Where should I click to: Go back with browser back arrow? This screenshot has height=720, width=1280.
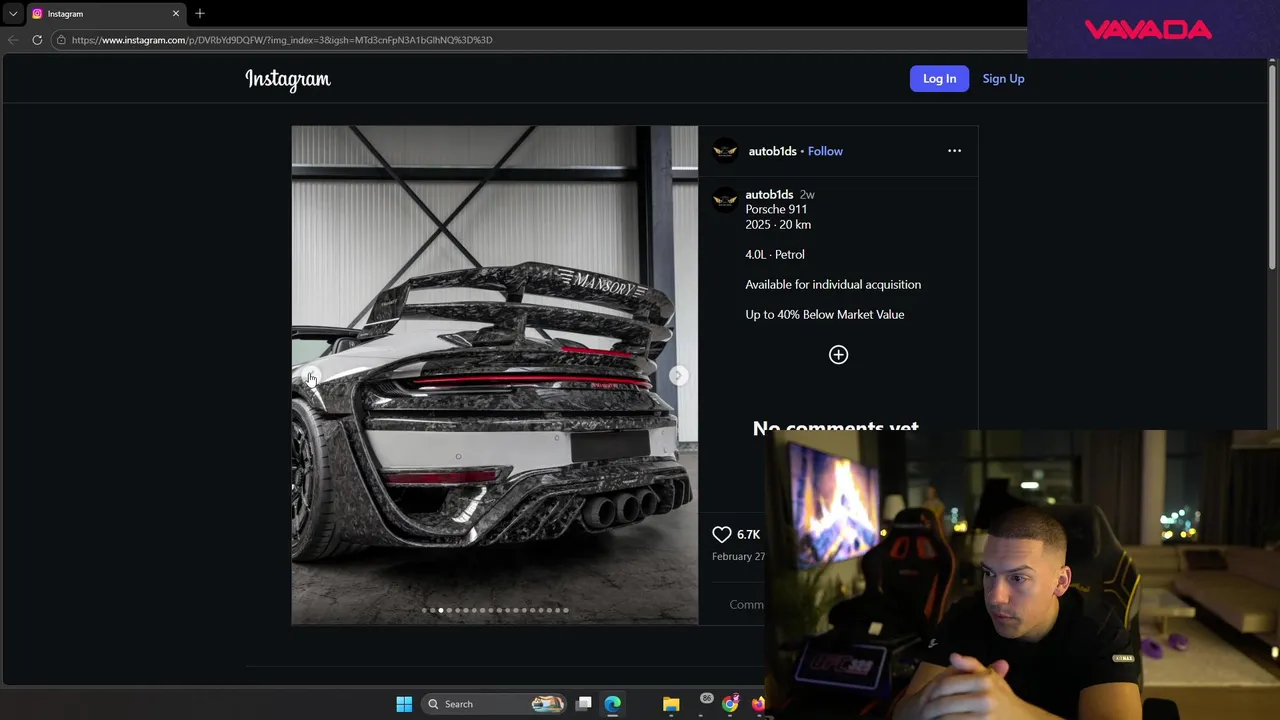[12, 40]
